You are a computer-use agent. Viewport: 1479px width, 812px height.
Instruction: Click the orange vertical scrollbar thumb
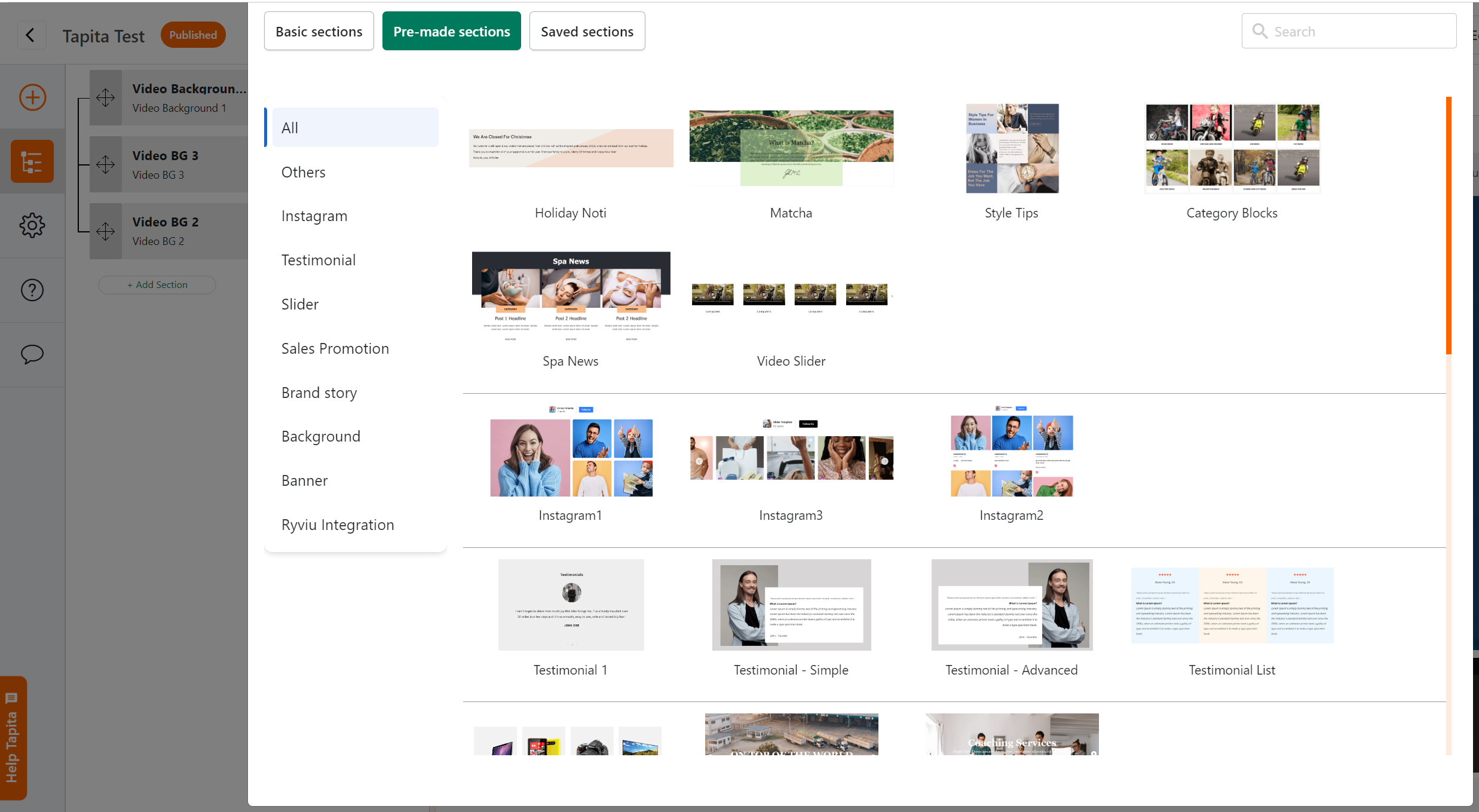click(x=1448, y=225)
